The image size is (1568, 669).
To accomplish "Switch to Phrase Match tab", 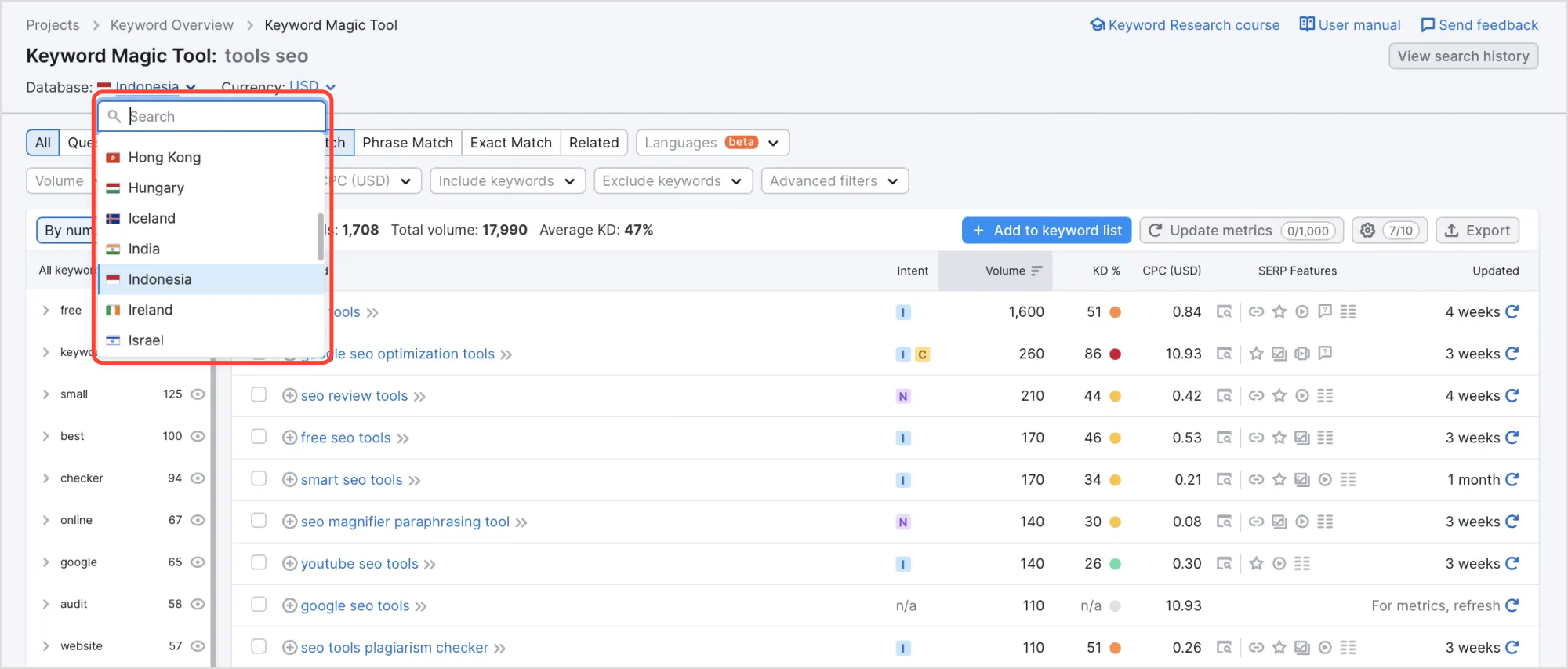I will coord(408,143).
